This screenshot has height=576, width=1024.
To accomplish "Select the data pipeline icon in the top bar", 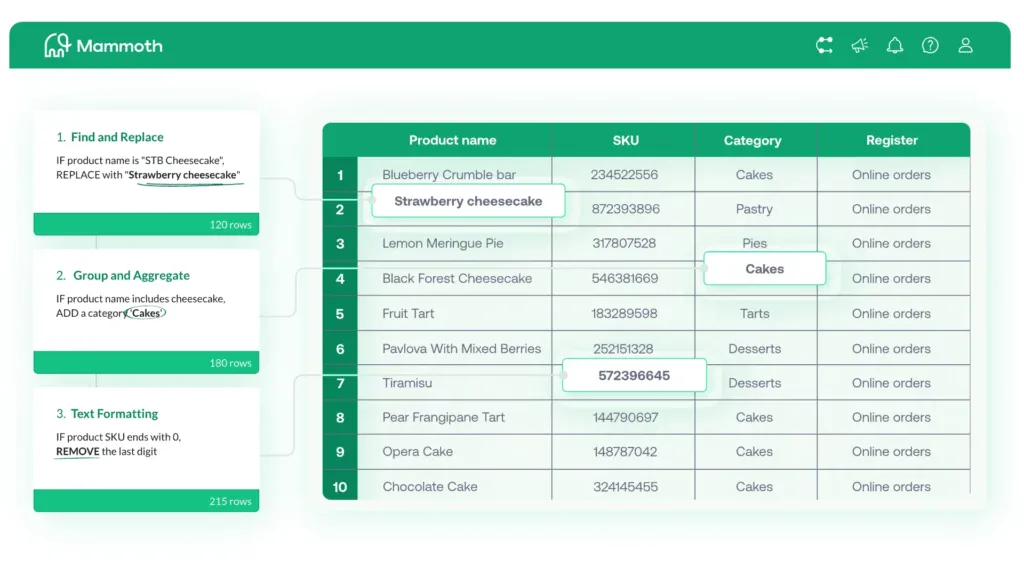I will point(824,44).
